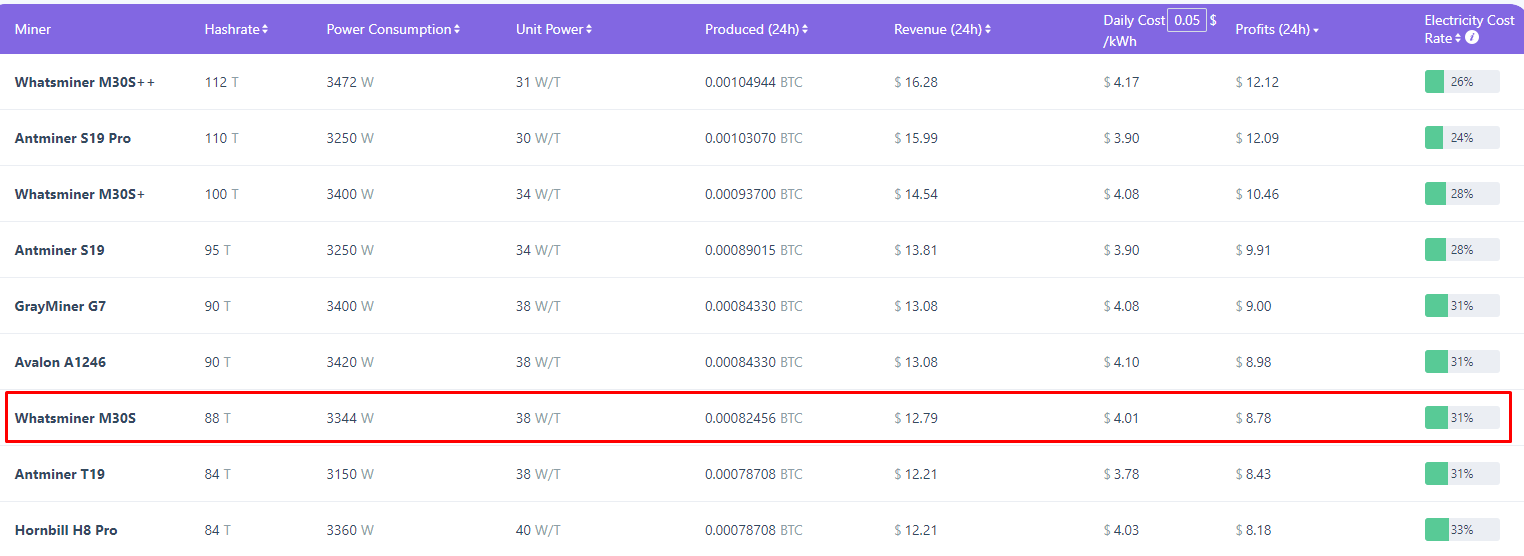Select $ 10.46 profit value
Viewport: 1524px width, 556px height.
point(1257,194)
